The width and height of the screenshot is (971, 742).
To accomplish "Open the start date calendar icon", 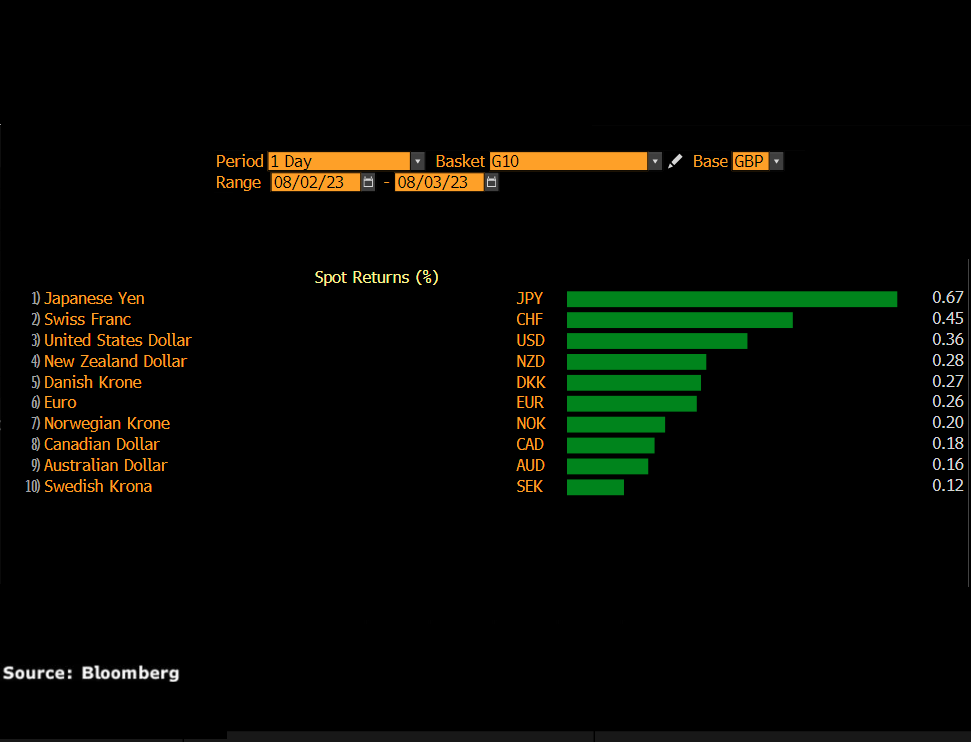I will tap(368, 182).
